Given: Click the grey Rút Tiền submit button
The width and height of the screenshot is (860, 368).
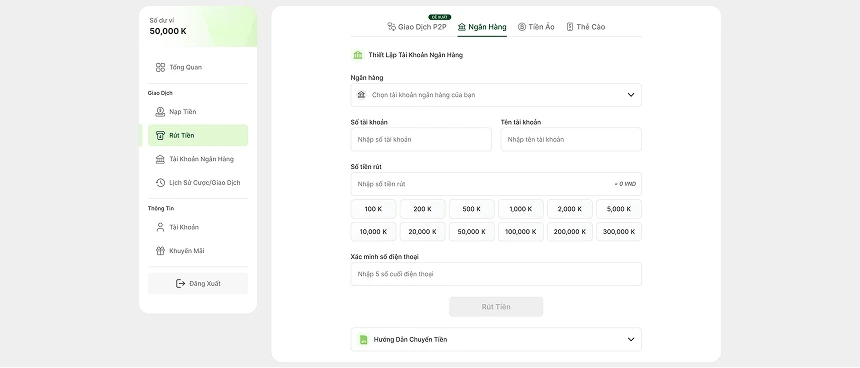Looking at the screenshot, I should (x=496, y=307).
